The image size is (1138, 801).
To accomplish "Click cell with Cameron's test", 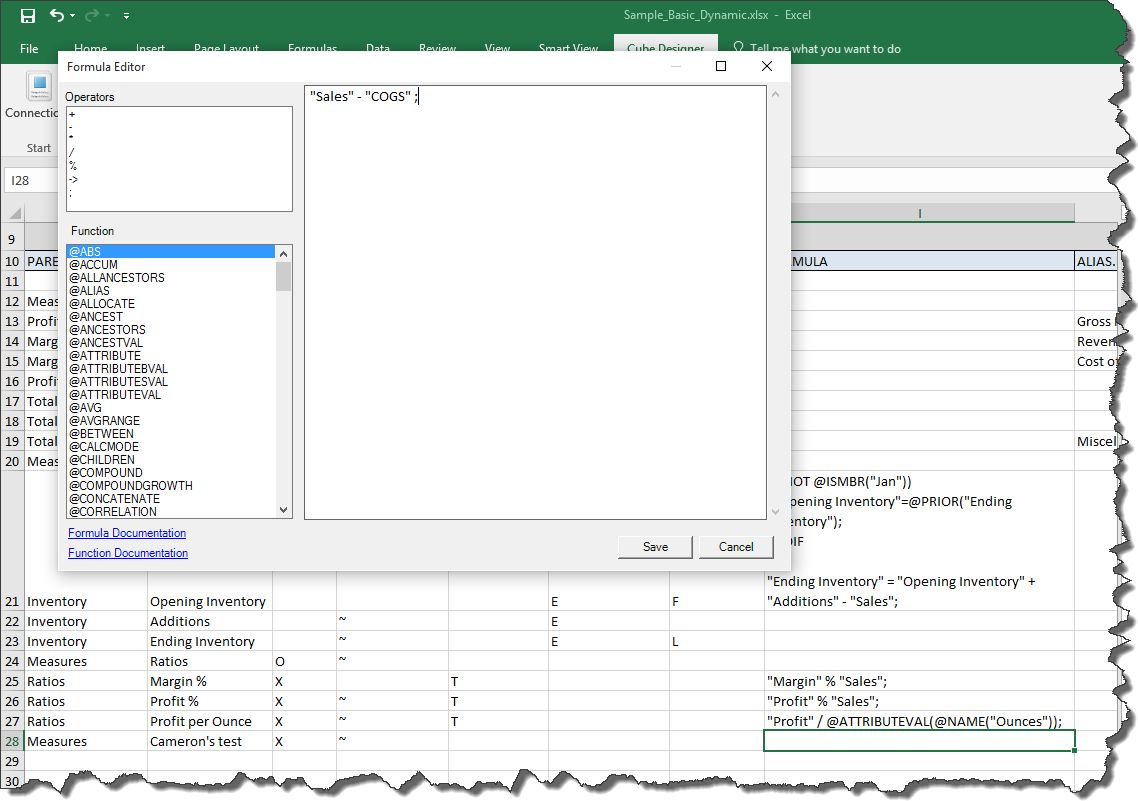I will [x=210, y=742].
